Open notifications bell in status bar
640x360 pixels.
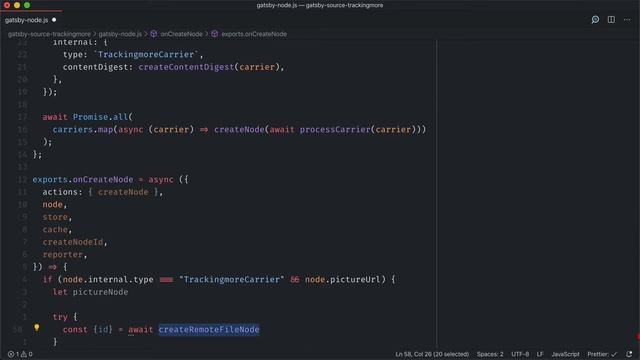point(629,354)
